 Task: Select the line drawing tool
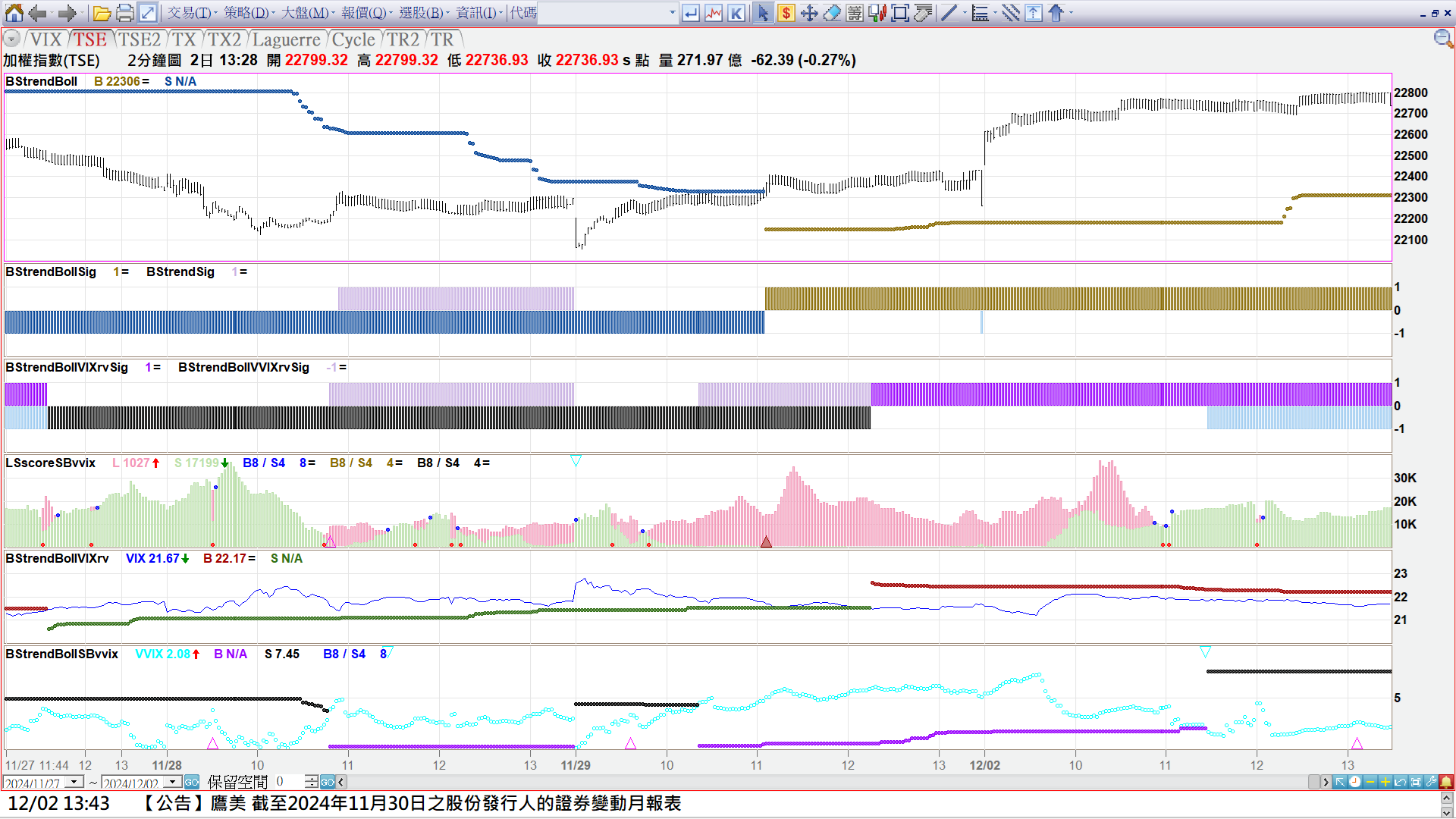[x=948, y=13]
